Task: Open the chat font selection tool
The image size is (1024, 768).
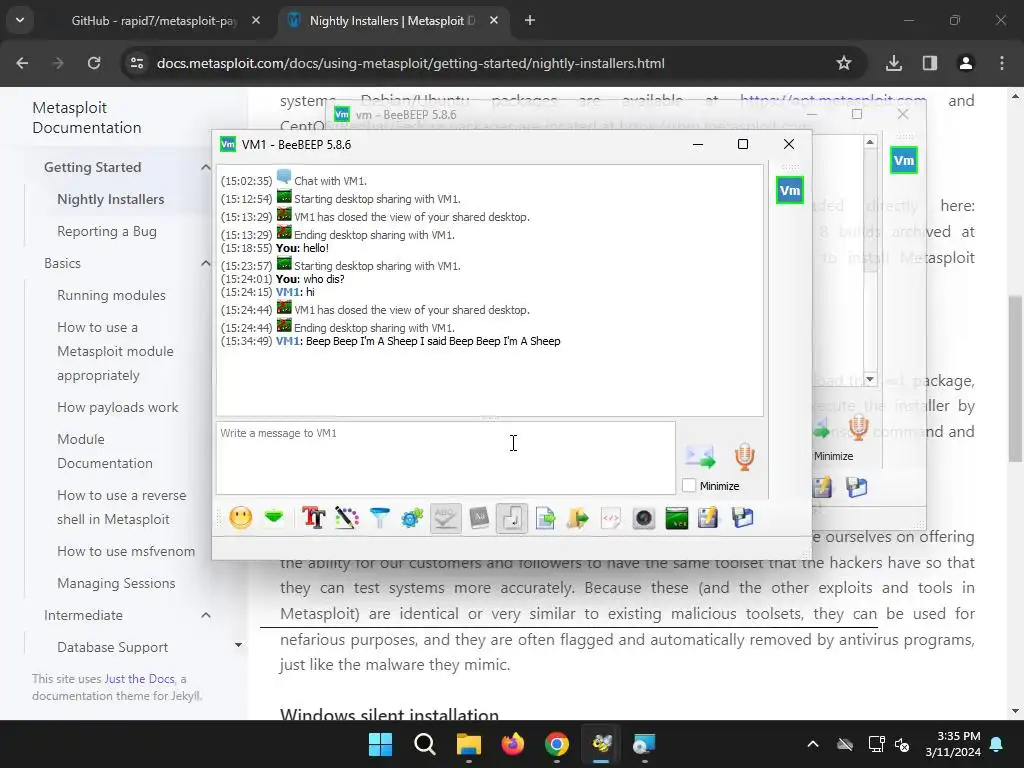Action: 313,519
